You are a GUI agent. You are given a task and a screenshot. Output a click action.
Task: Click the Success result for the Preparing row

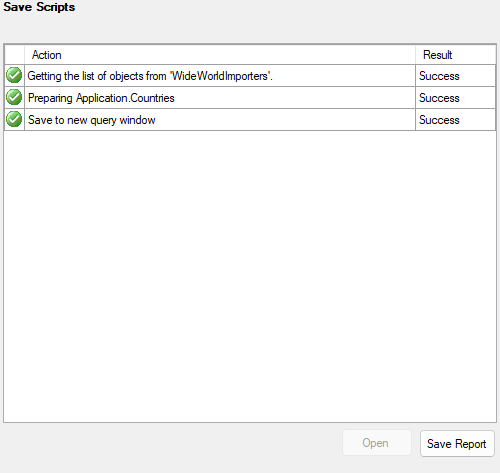coord(439,98)
